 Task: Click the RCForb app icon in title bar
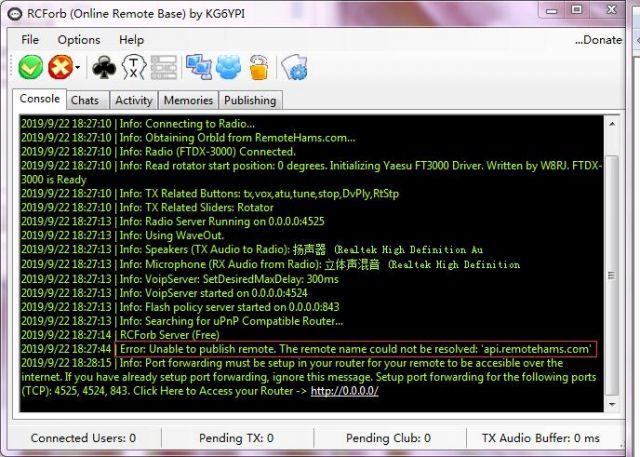[x=15, y=14]
